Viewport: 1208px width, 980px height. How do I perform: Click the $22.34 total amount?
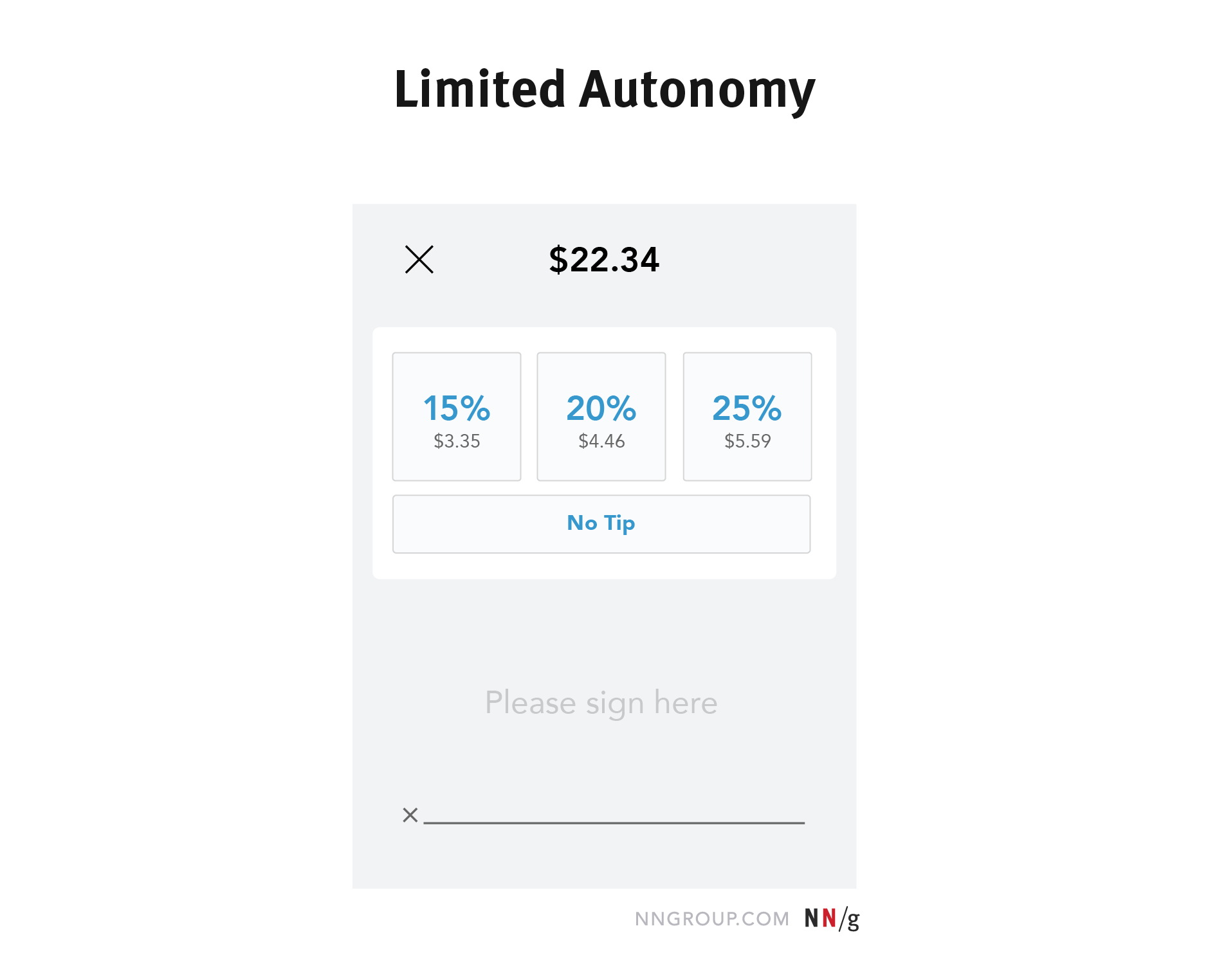[604, 260]
